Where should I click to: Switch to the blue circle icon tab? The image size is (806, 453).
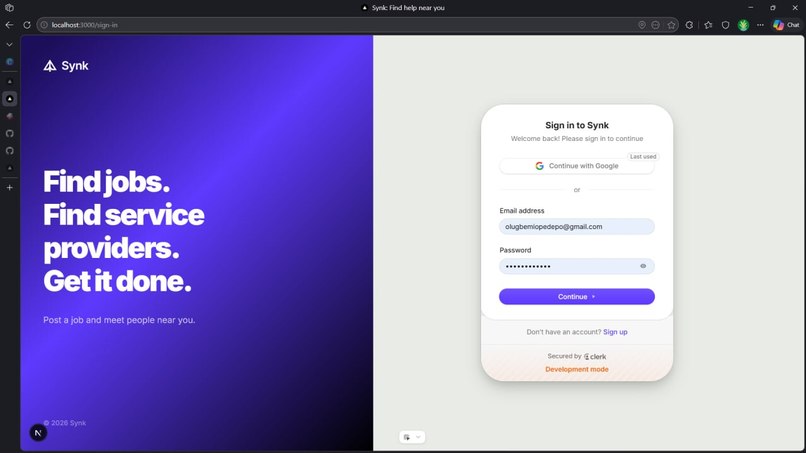9,62
